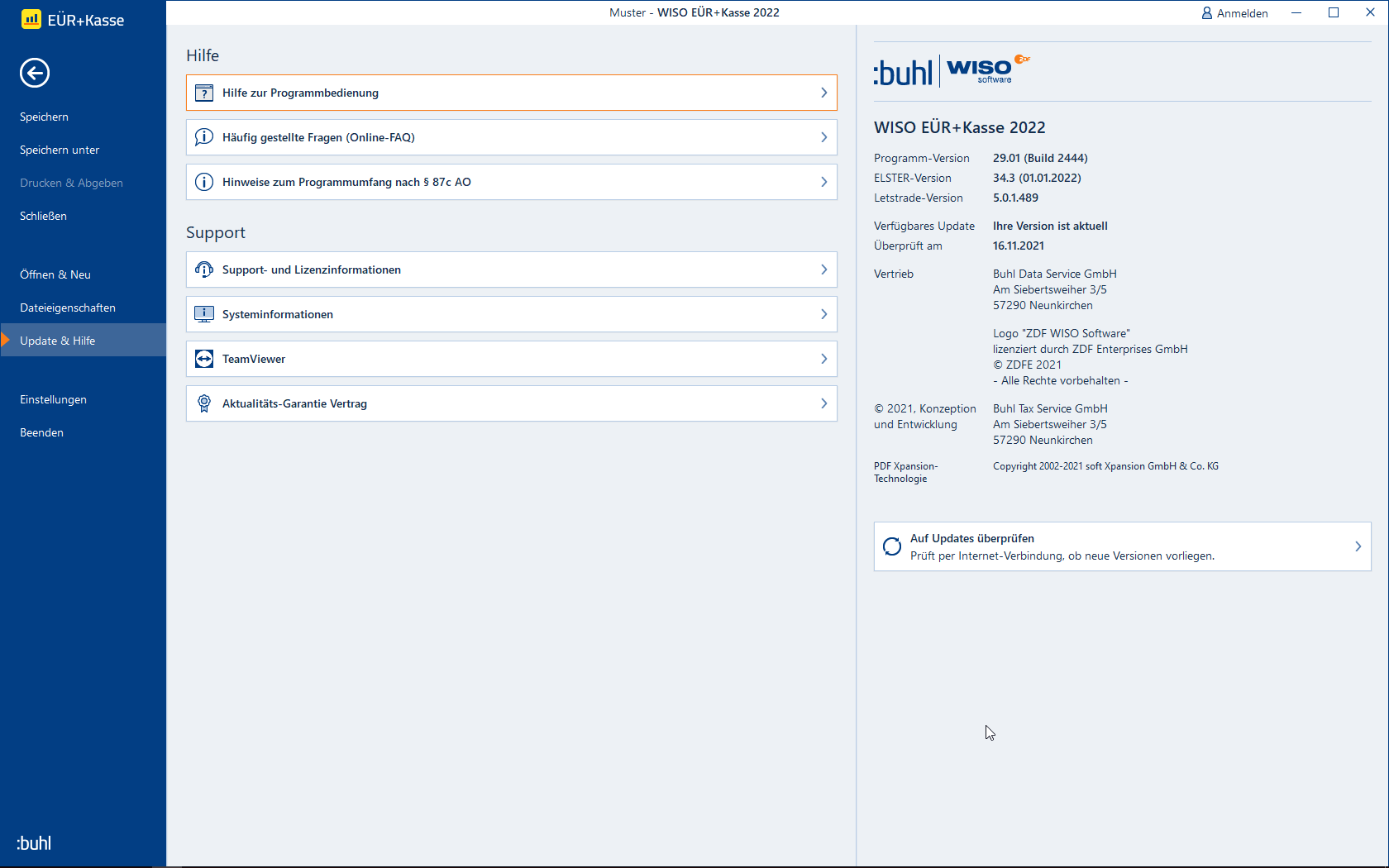Image resolution: width=1389 pixels, height=868 pixels.
Task: Click the Online-FAQ speech bubble icon
Action: click(204, 137)
